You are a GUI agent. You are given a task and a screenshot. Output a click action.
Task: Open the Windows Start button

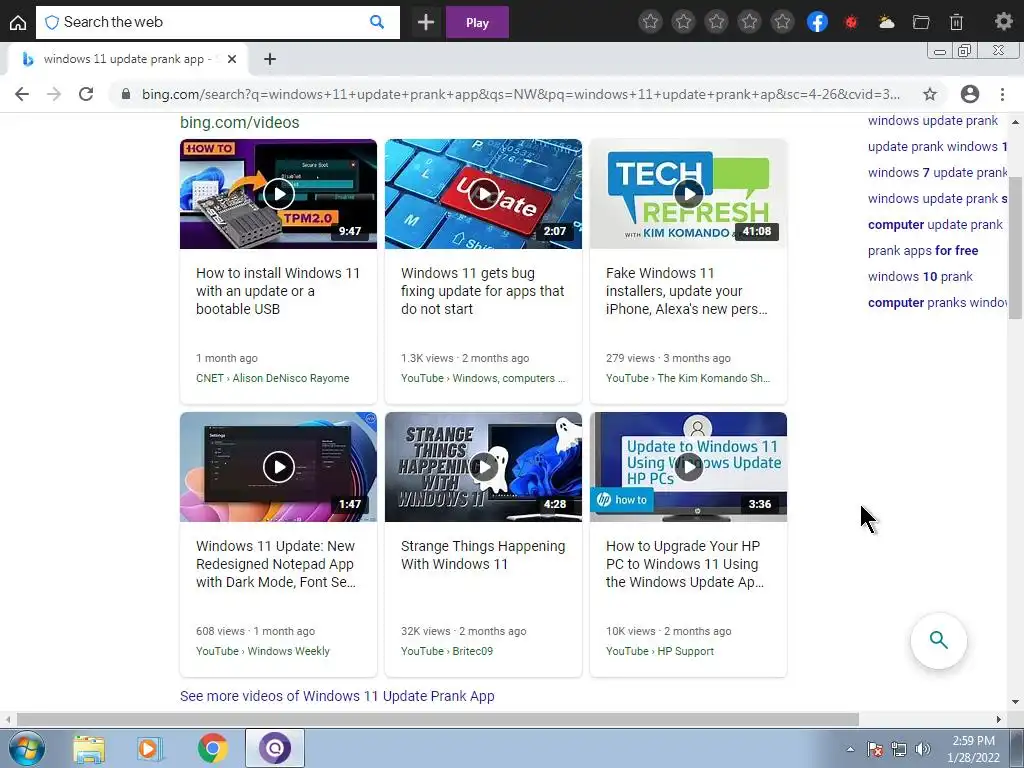pyautogui.click(x=26, y=748)
